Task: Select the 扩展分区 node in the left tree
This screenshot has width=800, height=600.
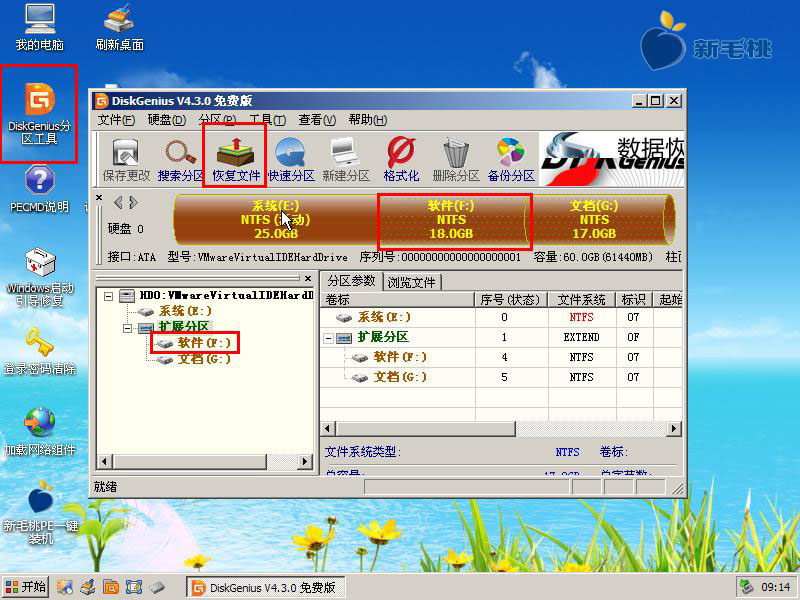Action: pos(175,327)
